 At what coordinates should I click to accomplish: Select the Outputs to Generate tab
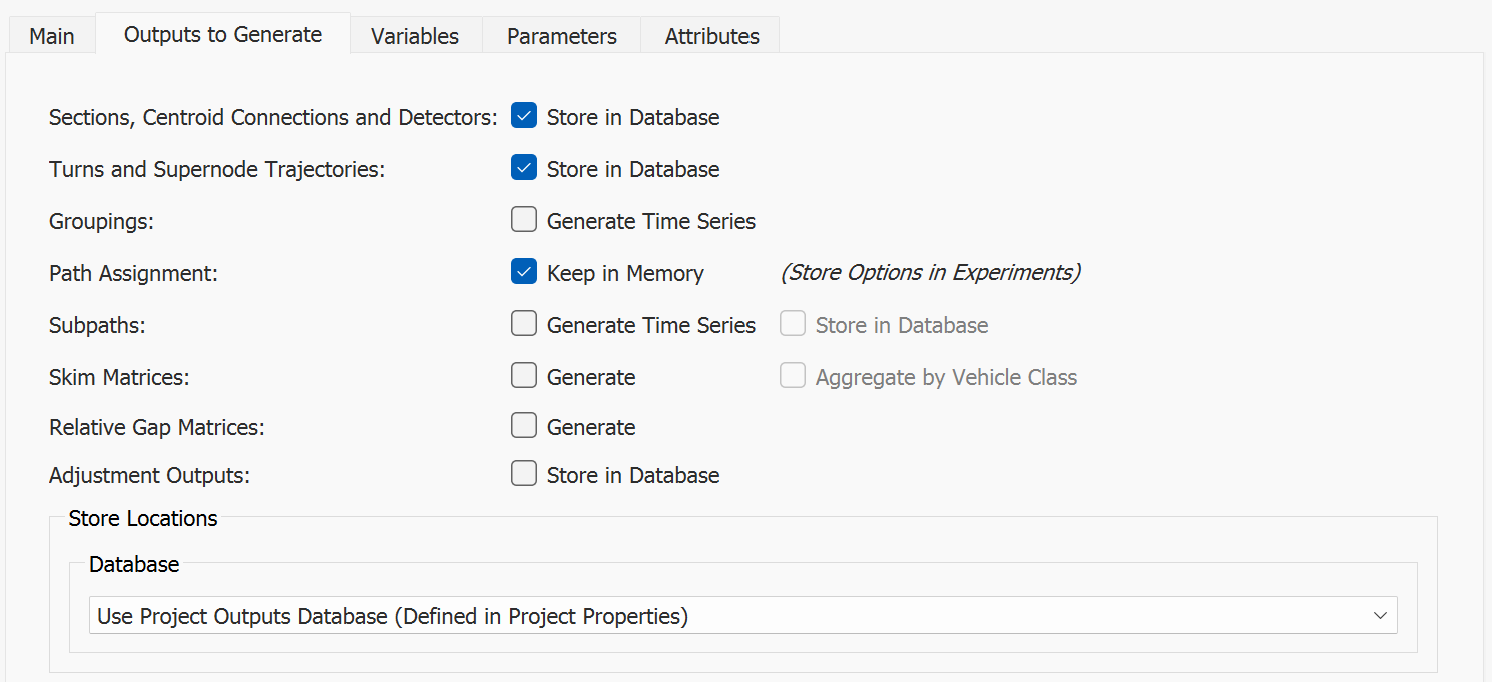(222, 35)
